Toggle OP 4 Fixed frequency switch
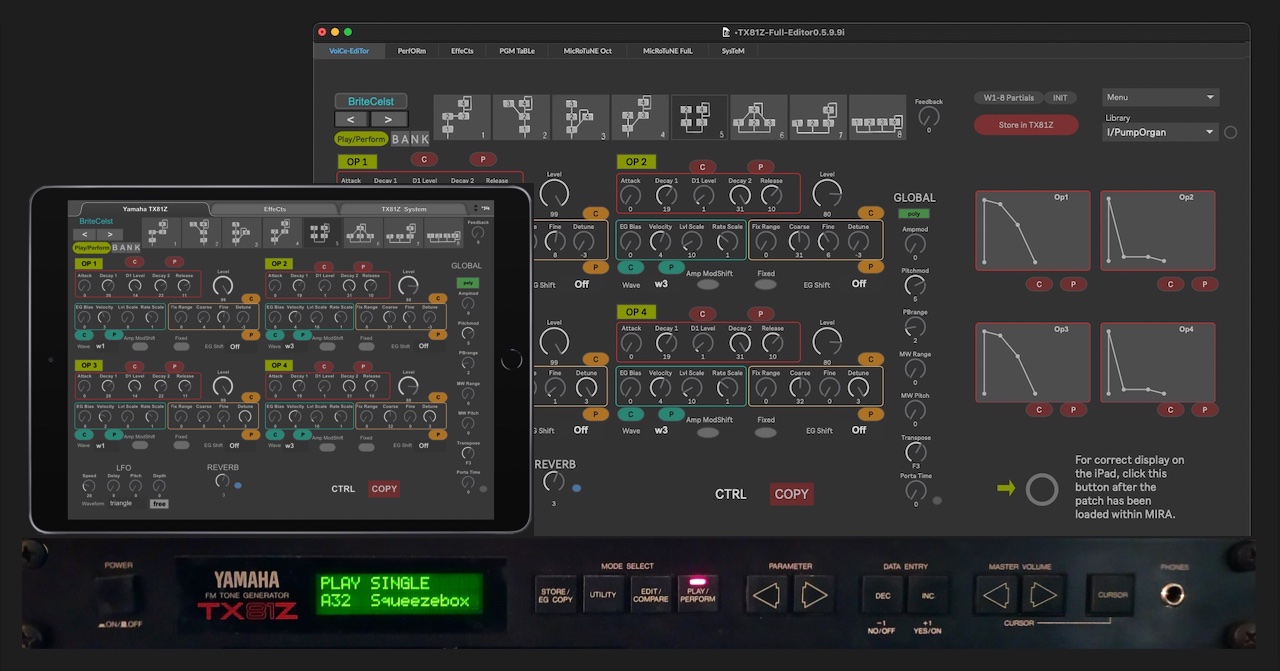This screenshot has height=671, width=1280. 765,432
